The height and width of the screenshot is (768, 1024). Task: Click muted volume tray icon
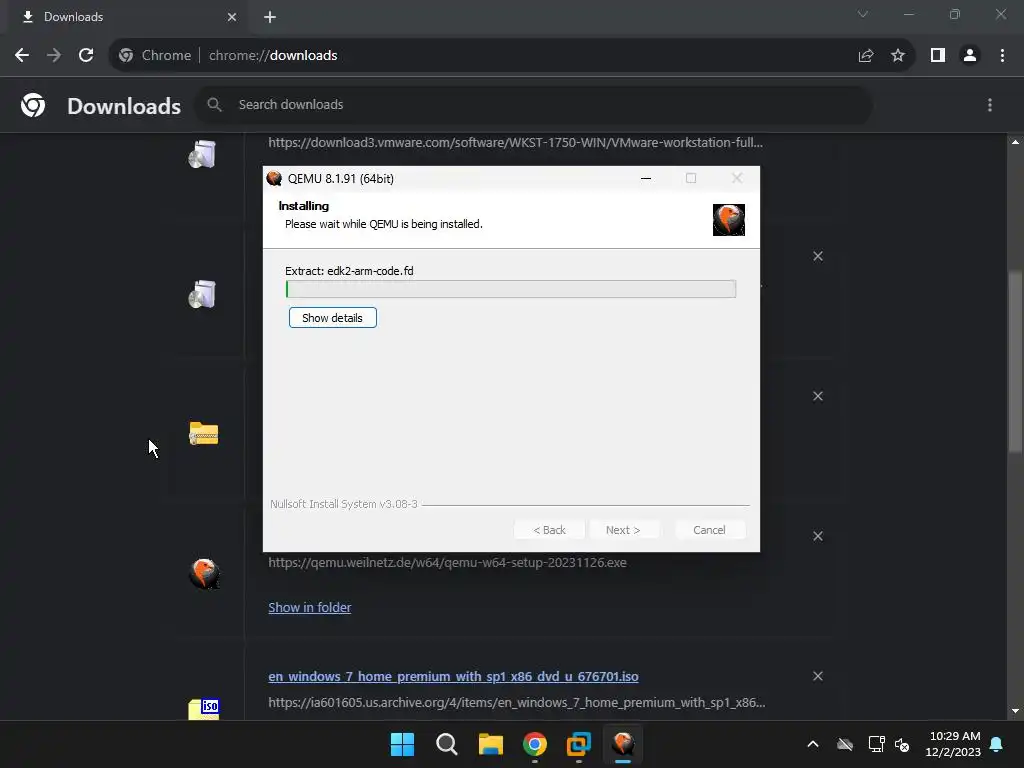pyautogui.click(x=903, y=744)
